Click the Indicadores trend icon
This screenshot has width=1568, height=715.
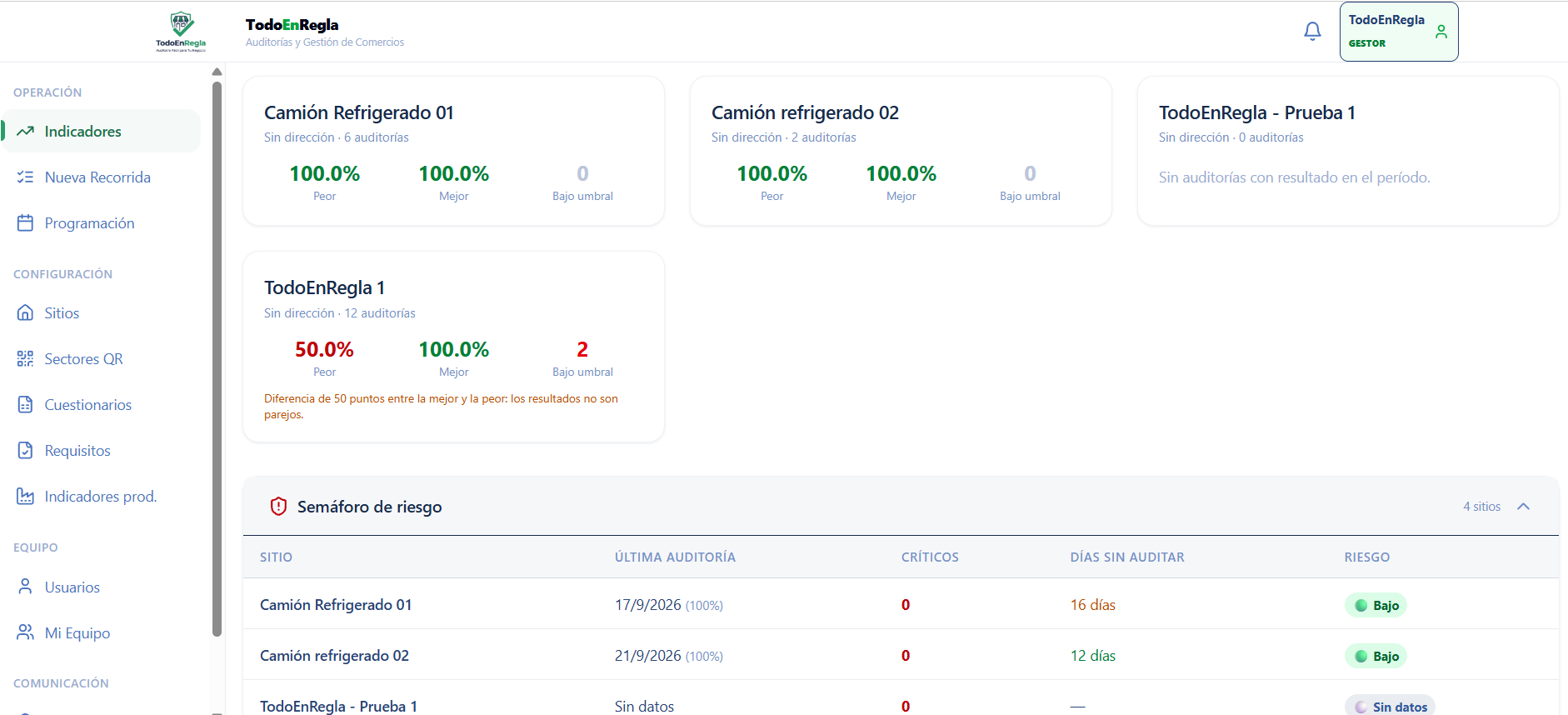(25, 132)
